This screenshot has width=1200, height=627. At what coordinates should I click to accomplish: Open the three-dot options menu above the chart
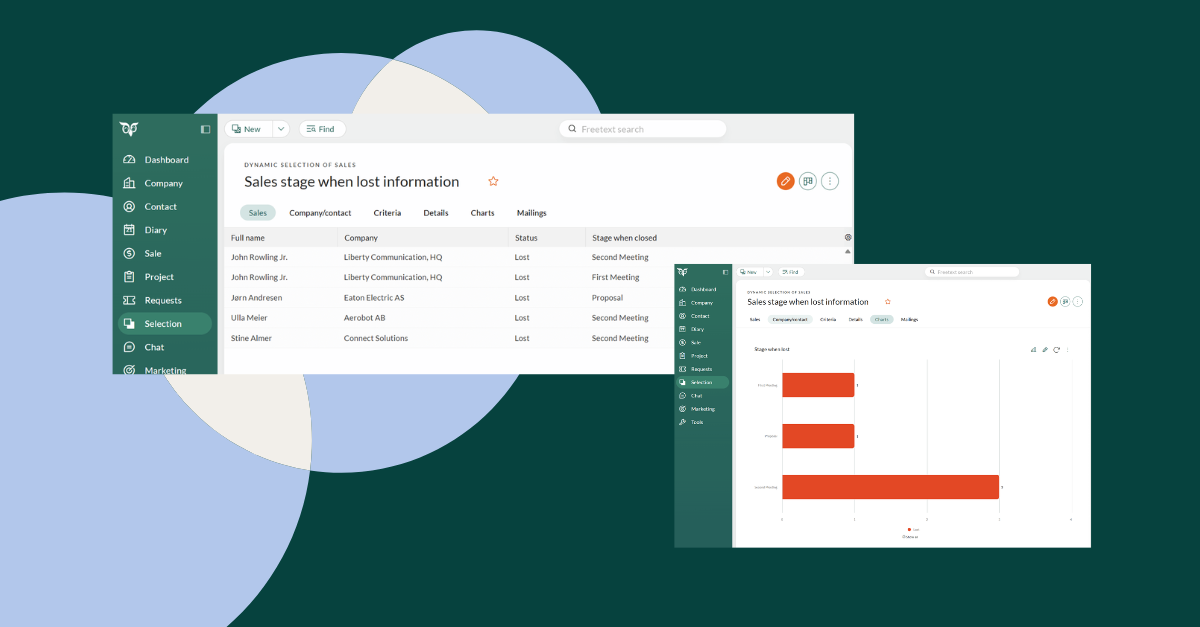pos(1067,350)
